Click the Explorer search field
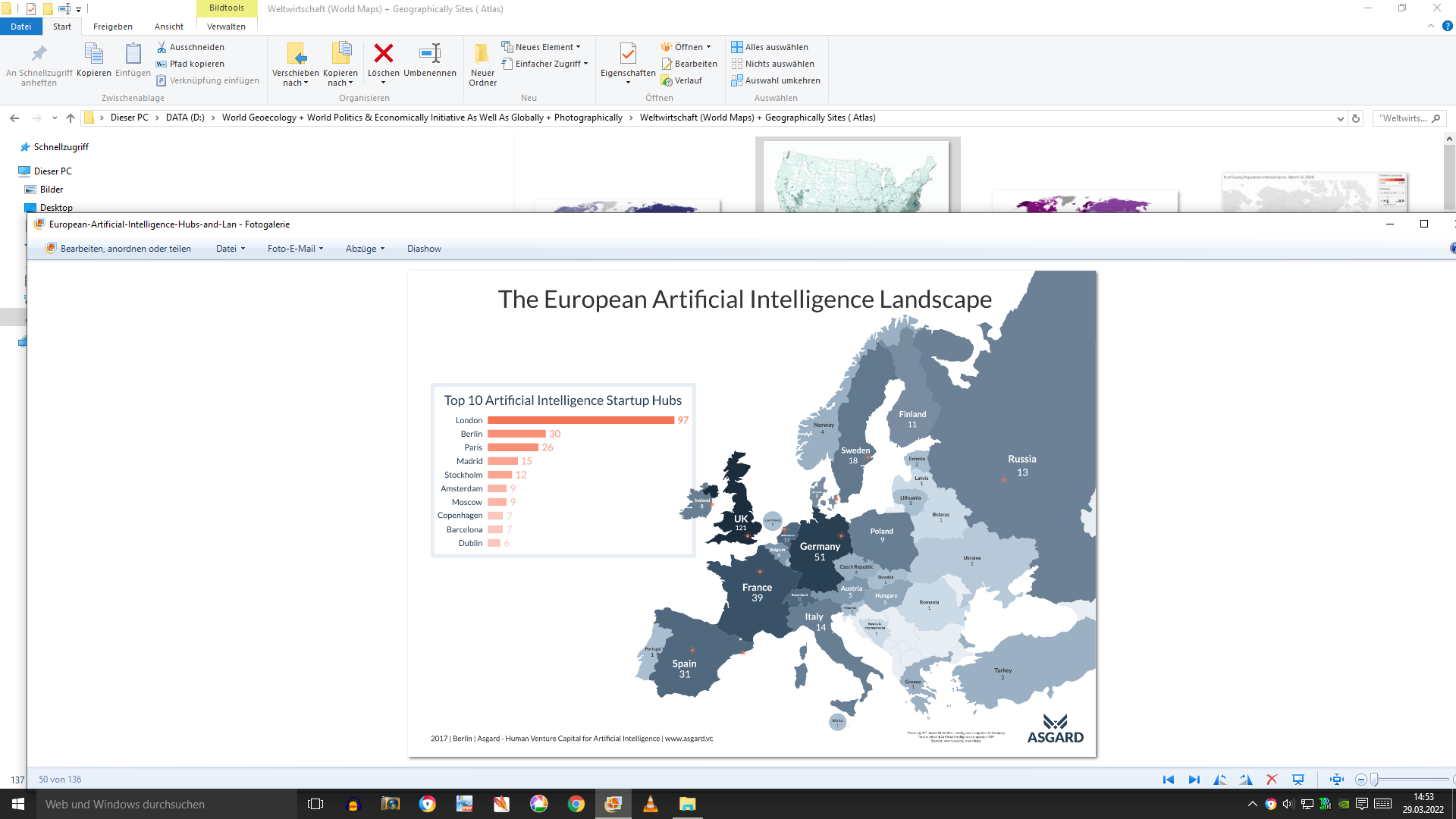 click(x=1408, y=118)
